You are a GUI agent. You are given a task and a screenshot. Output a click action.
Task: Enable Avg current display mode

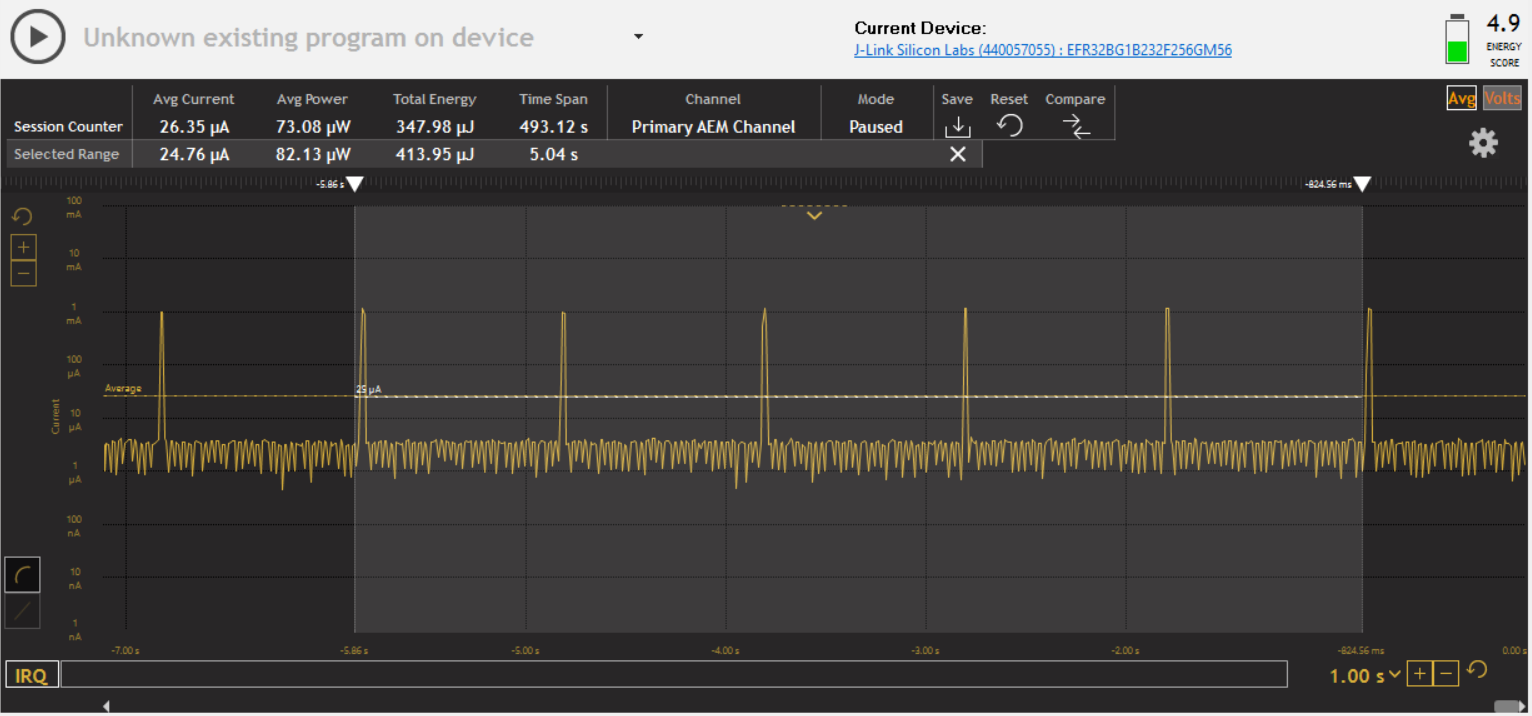1462,98
